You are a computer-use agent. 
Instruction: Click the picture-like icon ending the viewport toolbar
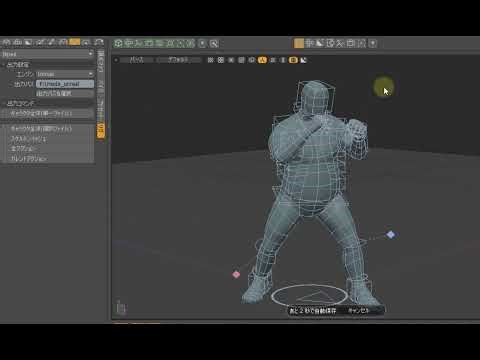pyautogui.click(x=303, y=60)
